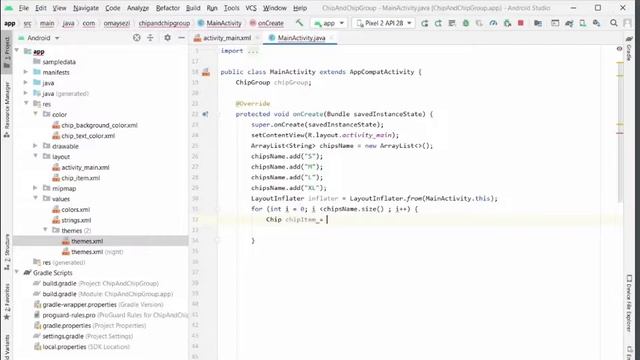This screenshot has height=360, width=640.
Task: Select chip_item.xml in layout folder
Action: click(80, 178)
